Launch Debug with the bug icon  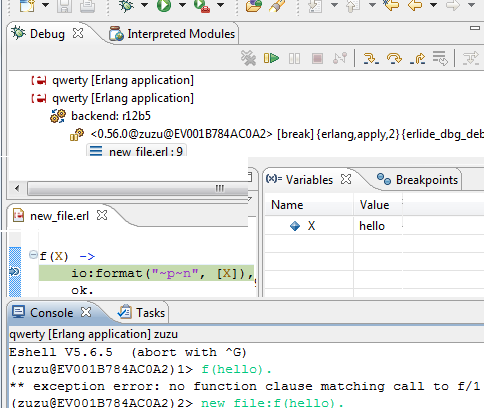126,5
